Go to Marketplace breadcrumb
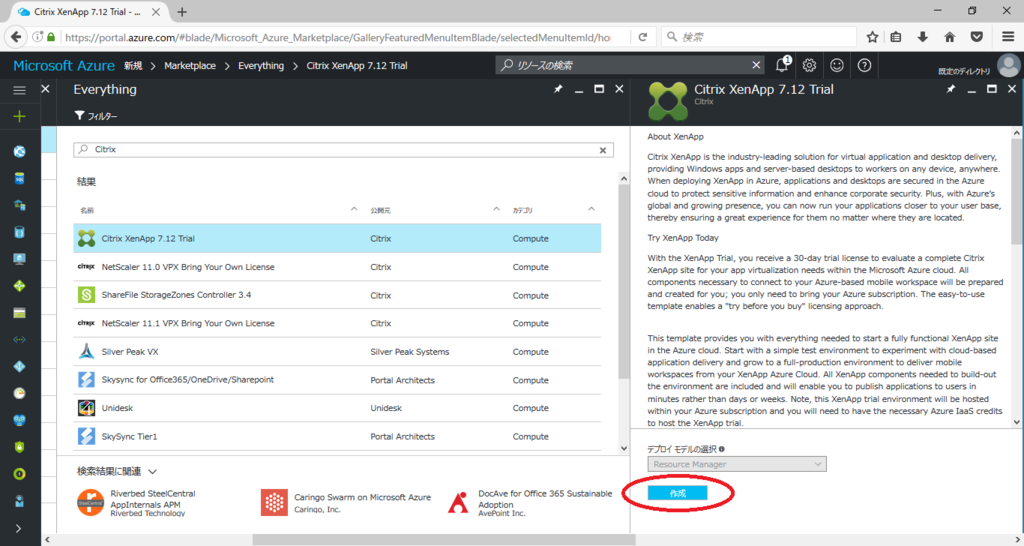1024x546 pixels. coord(190,65)
